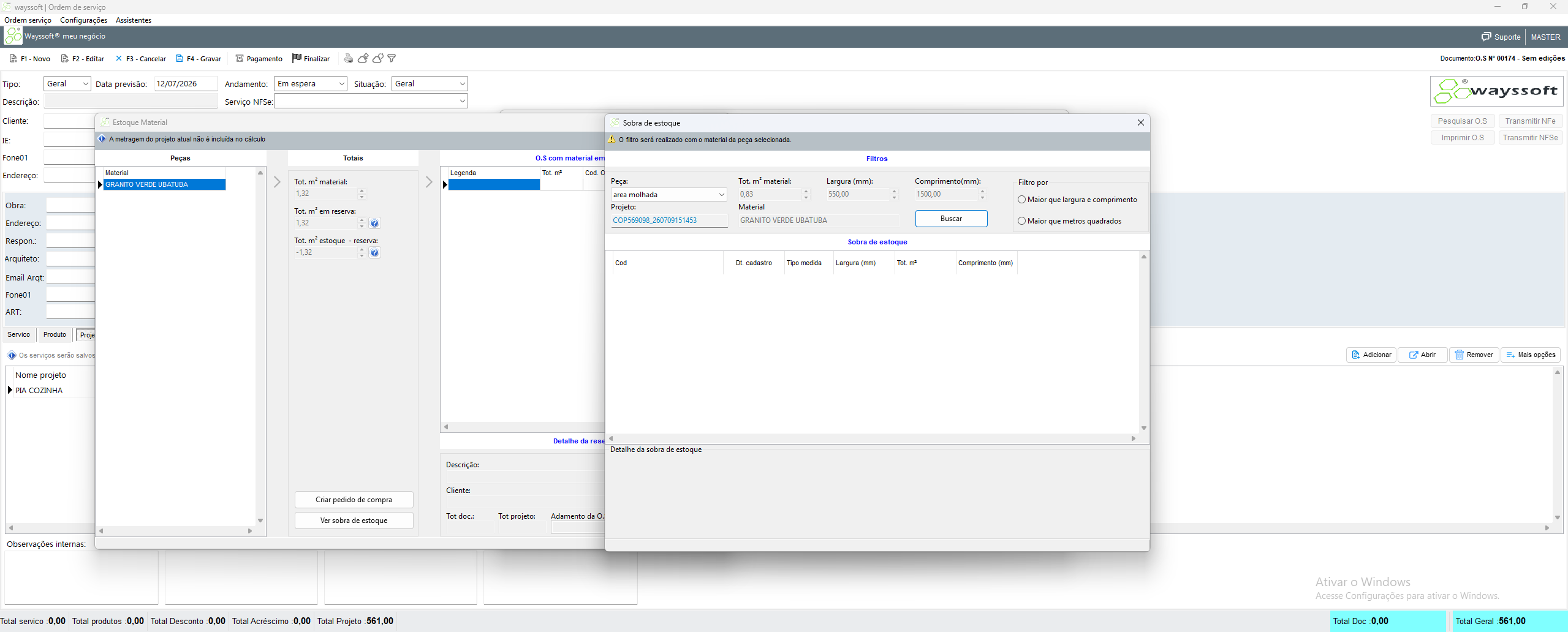Click the Descrição input field
Viewport: 1568px width, 632px height.
131,101
